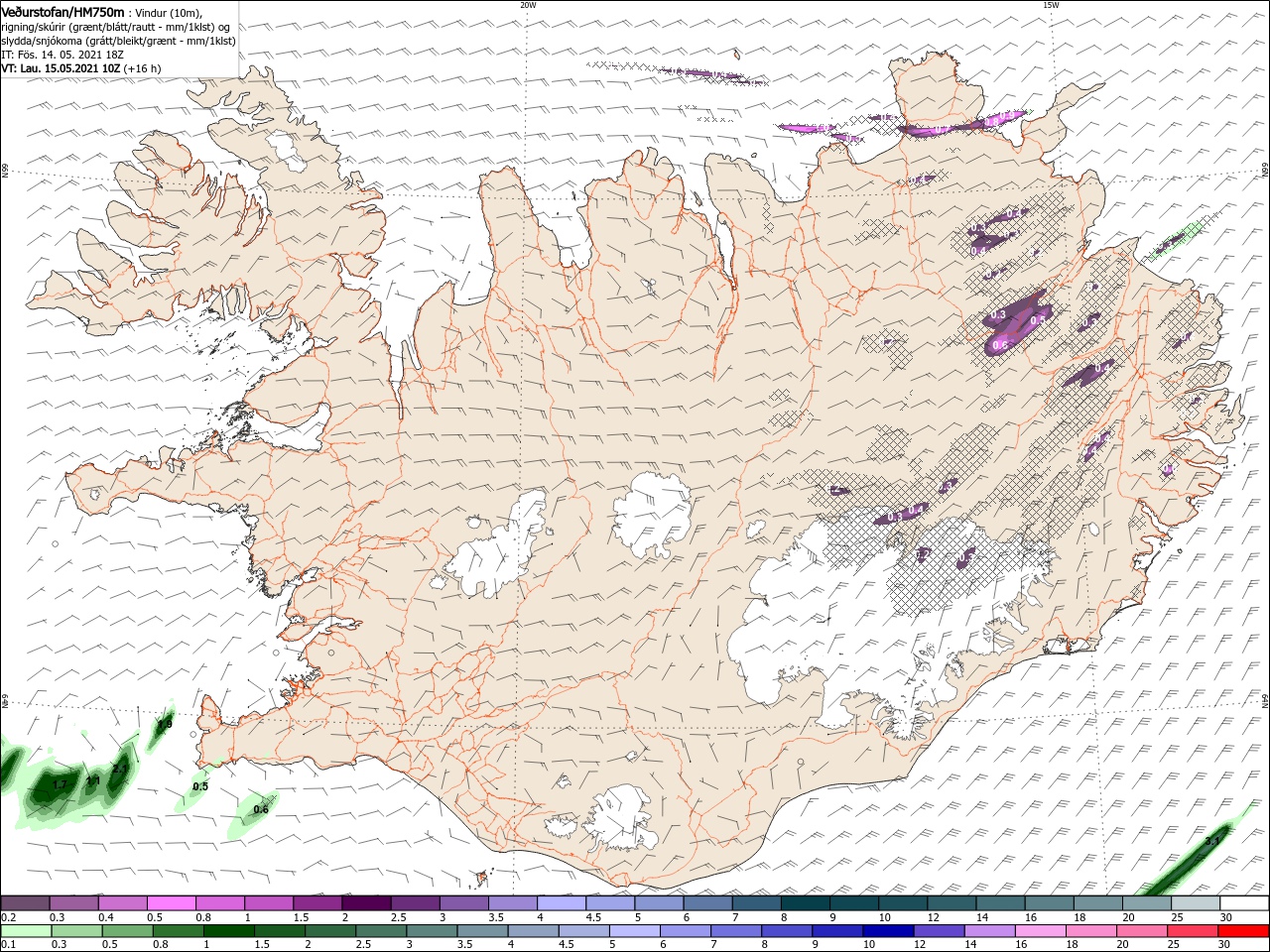Click the 20W longitude label
The height and width of the screenshot is (952, 1270).
point(528,5)
